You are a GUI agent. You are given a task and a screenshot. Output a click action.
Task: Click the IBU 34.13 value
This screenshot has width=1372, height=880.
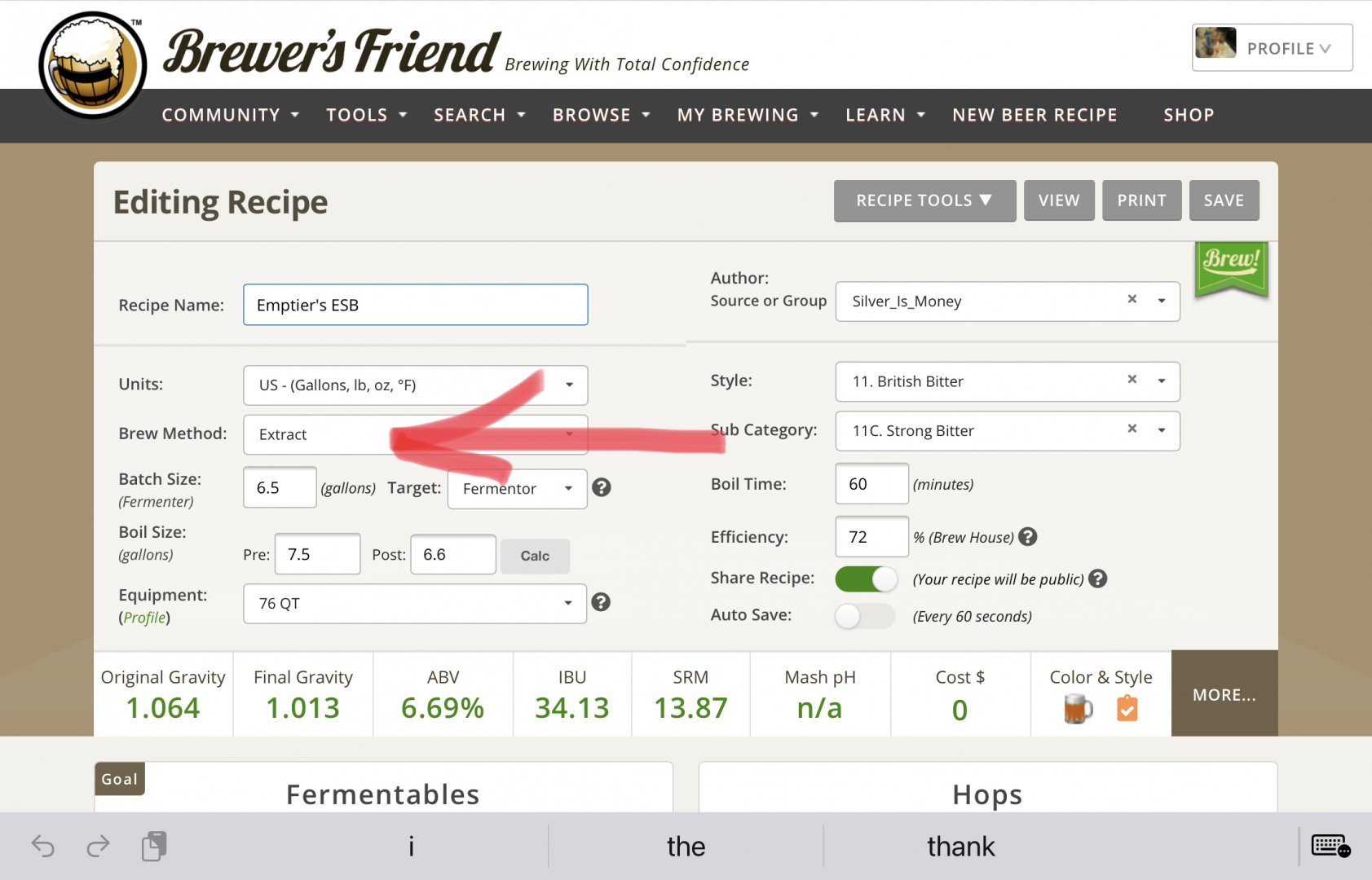[572, 708]
